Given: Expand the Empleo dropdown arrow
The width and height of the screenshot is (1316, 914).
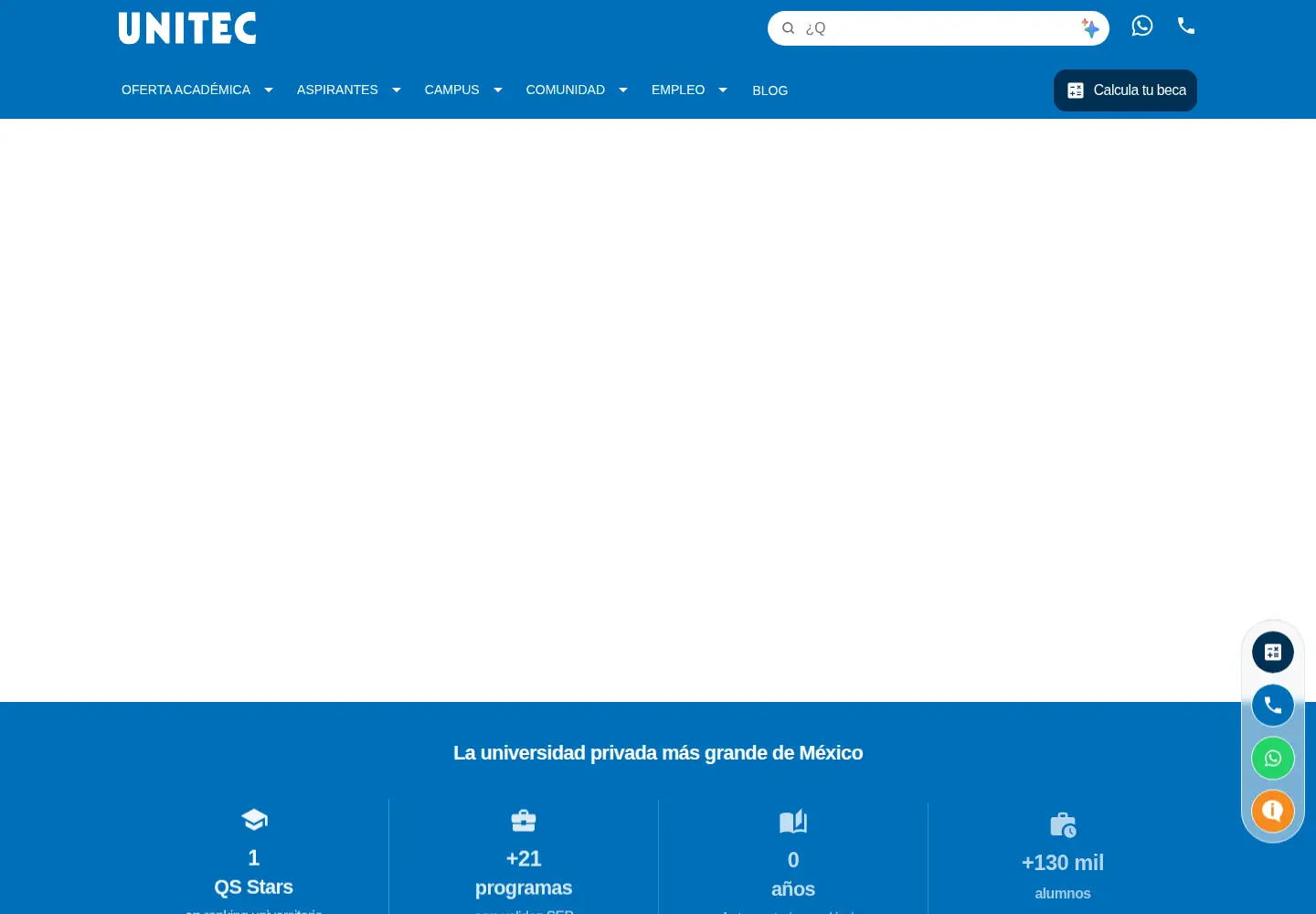Looking at the screenshot, I should pyautogui.click(x=723, y=90).
